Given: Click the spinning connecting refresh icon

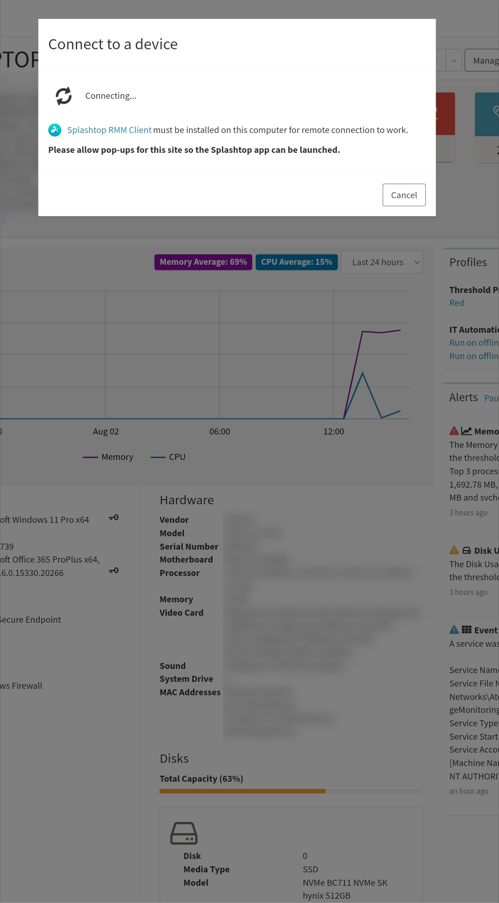Looking at the screenshot, I should (63, 96).
